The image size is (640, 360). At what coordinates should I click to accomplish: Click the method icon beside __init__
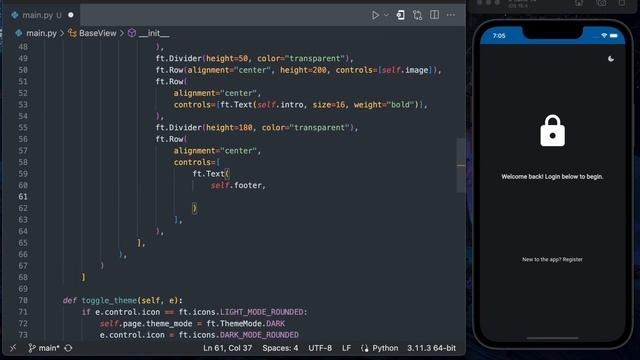132,33
